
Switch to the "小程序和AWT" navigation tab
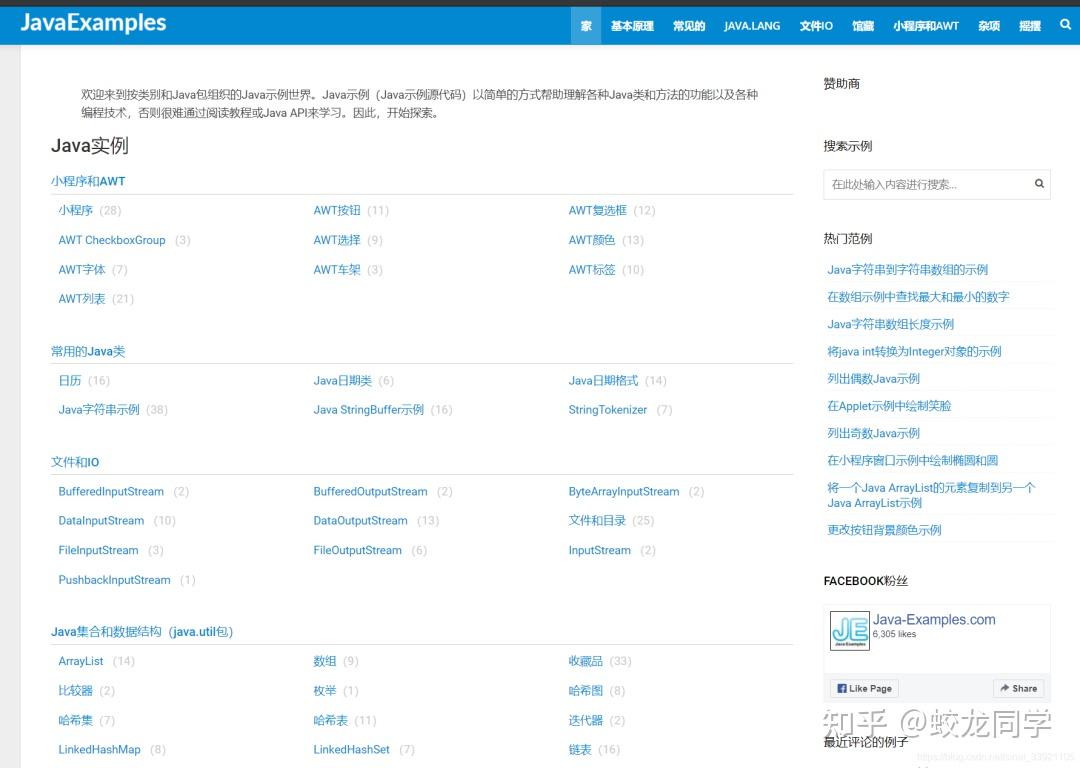pos(925,25)
